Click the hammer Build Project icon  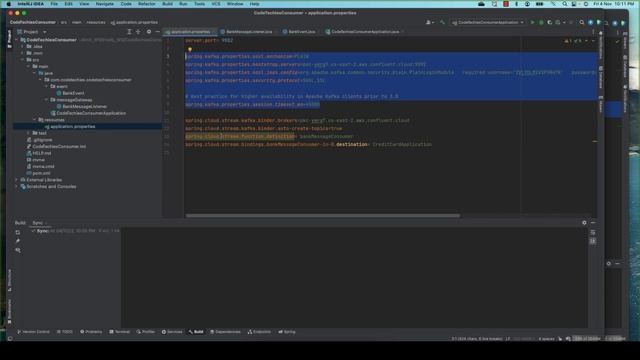[x=442, y=22]
